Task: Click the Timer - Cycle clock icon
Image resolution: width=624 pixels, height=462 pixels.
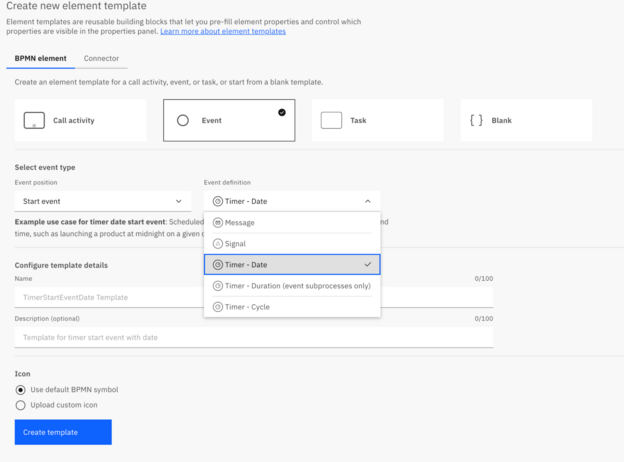Action: coord(218,307)
